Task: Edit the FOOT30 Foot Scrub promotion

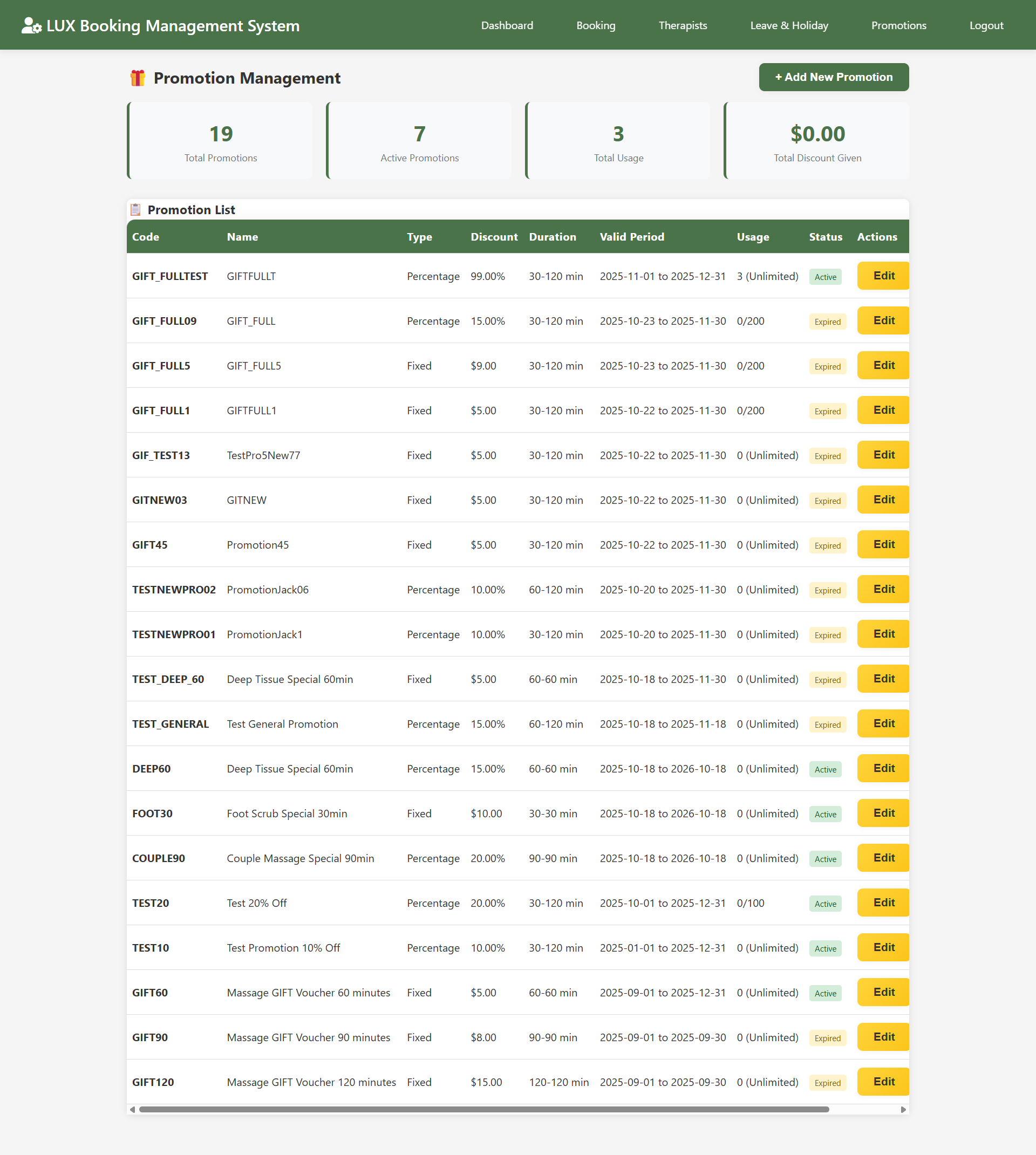Action: (883, 813)
